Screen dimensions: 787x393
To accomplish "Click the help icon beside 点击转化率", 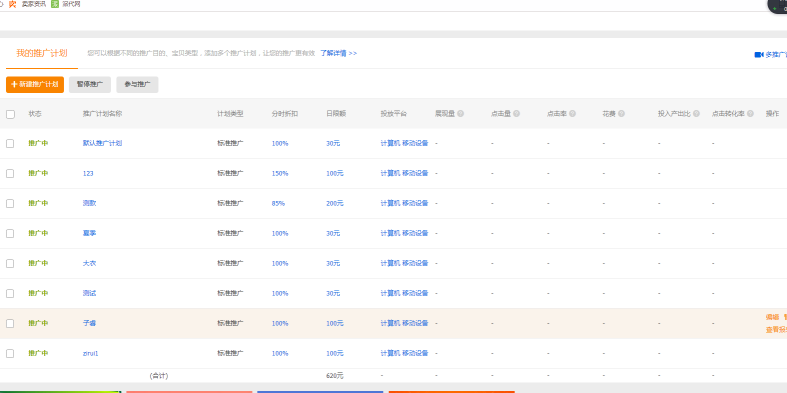I will coord(750,114).
